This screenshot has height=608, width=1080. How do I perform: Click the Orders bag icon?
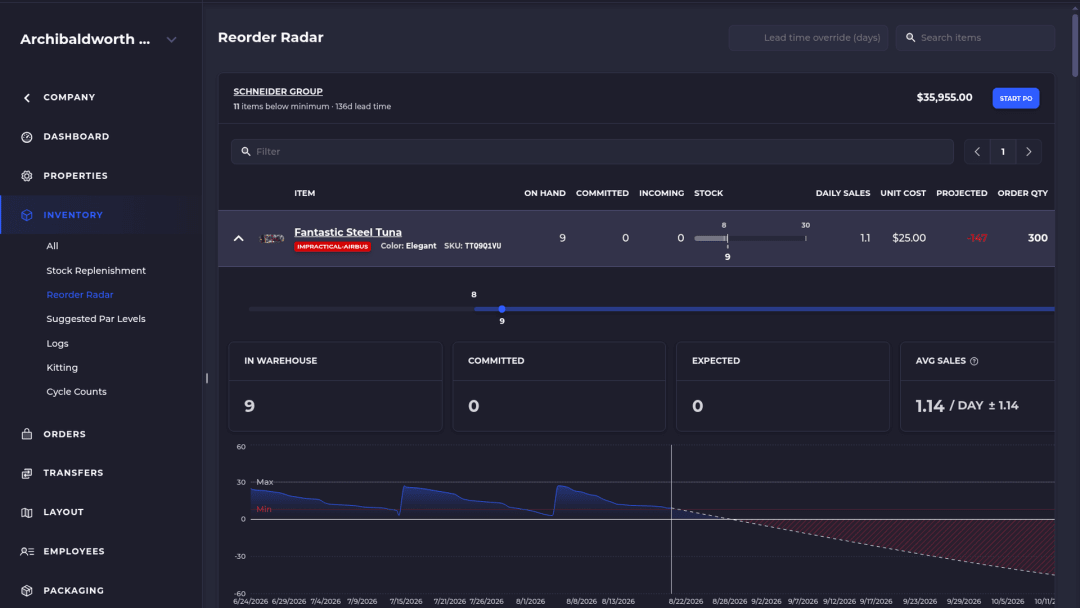coord(27,434)
